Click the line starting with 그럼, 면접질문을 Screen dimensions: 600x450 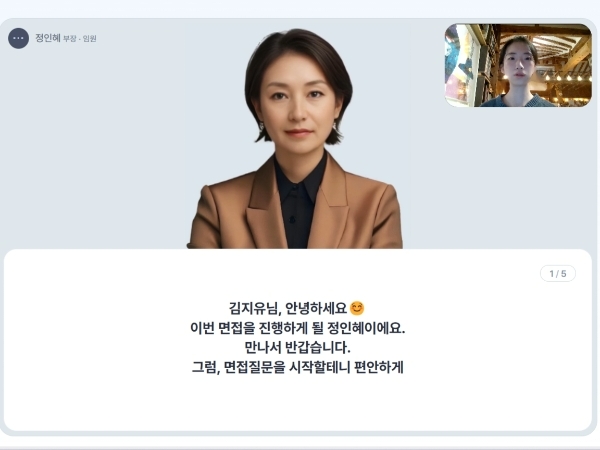pos(298,367)
